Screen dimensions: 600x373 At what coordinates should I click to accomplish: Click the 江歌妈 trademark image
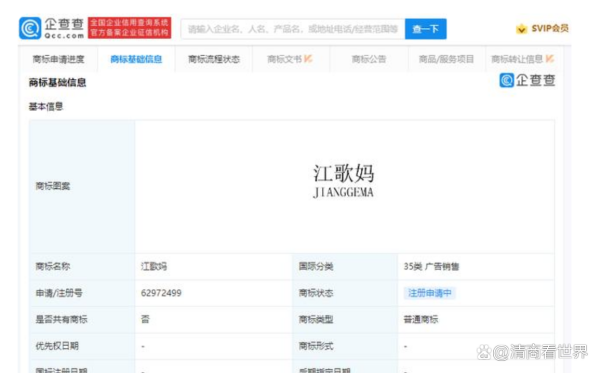pyautogui.click(x=343, y=181)
